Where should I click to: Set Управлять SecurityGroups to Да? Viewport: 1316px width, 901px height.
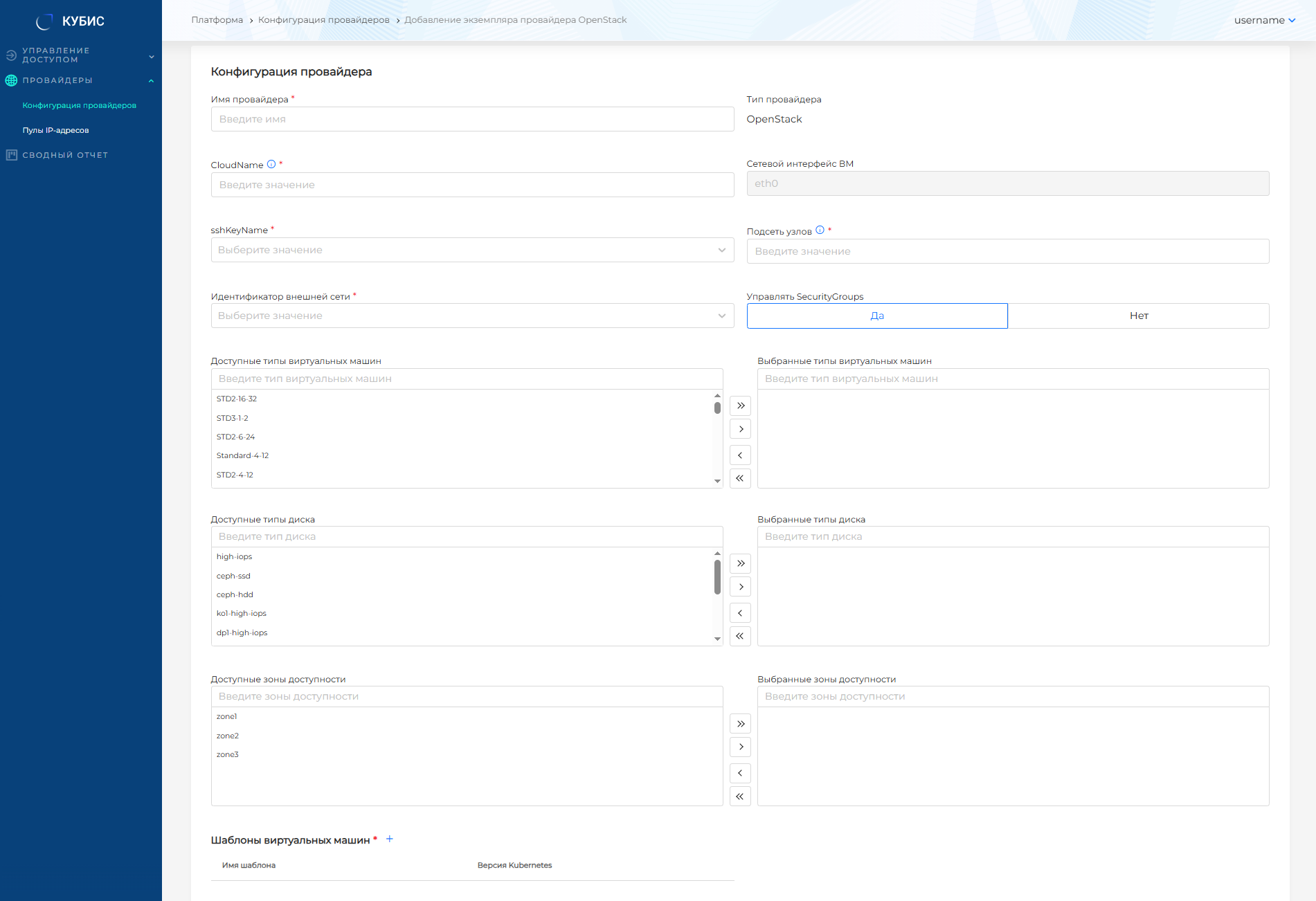click(876, 316)
